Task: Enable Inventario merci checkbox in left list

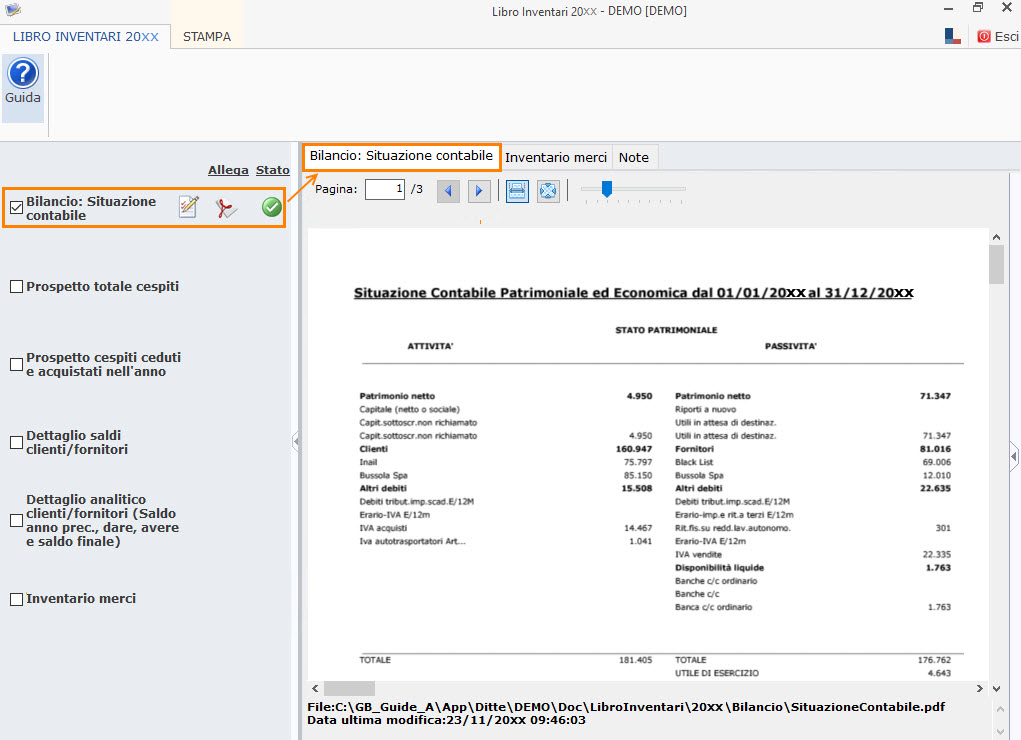Action: pyautogui.click(x=16, y=599)
